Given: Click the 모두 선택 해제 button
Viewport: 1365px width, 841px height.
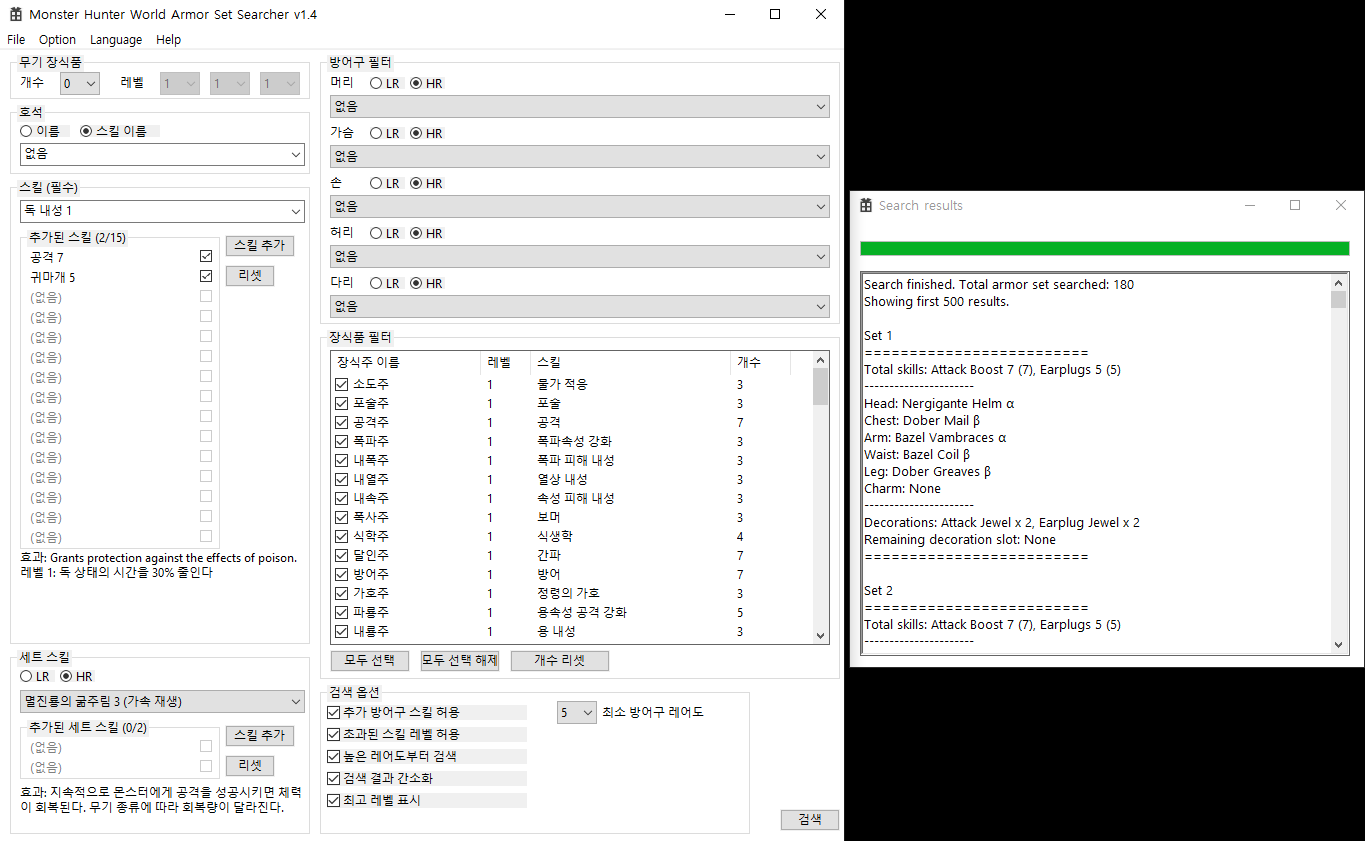Looking at the screenshot, I should [x=460, y=660].
